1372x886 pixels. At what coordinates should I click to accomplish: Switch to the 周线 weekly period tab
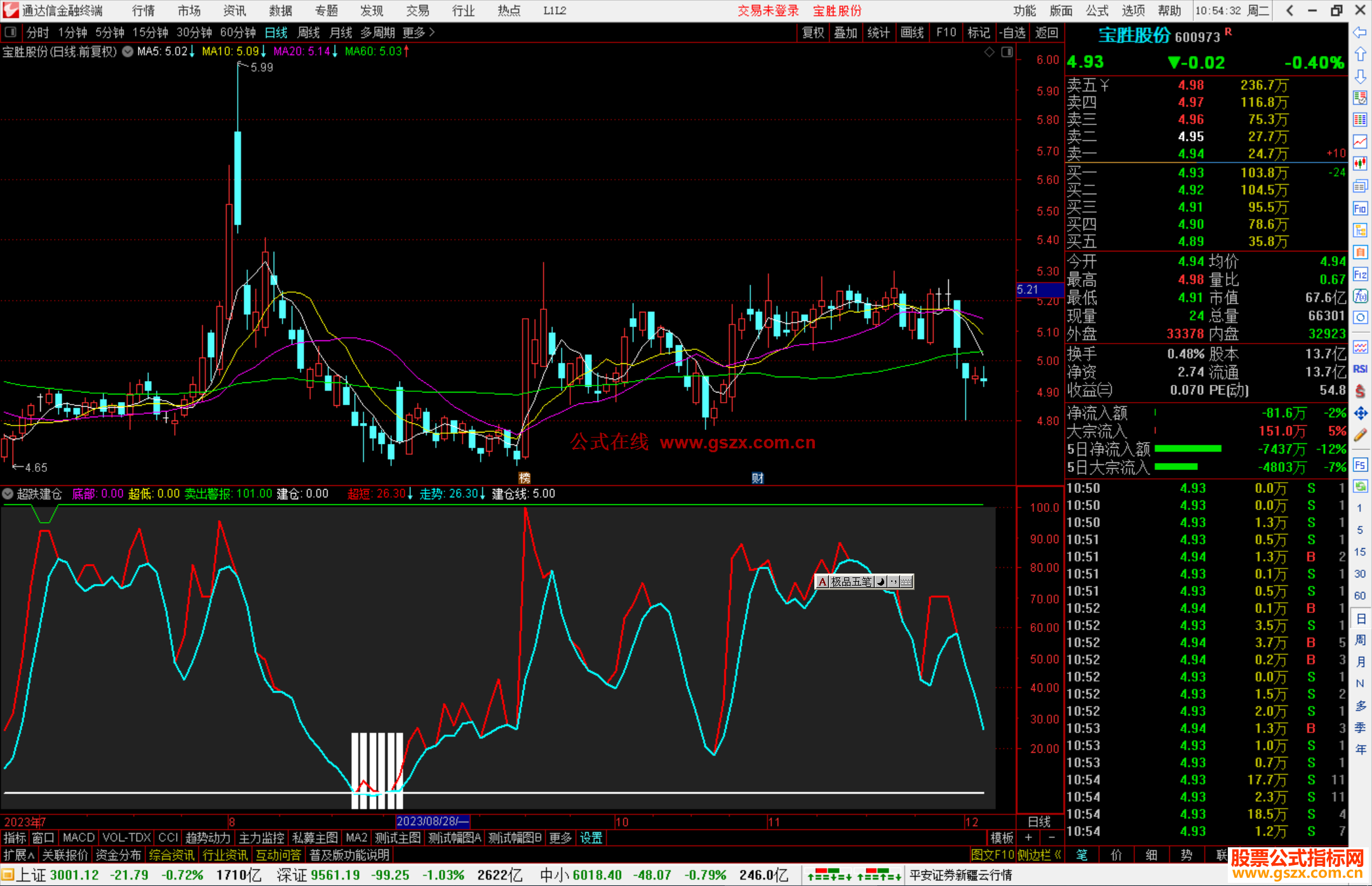pyautogui.click(x=309, y=32)
